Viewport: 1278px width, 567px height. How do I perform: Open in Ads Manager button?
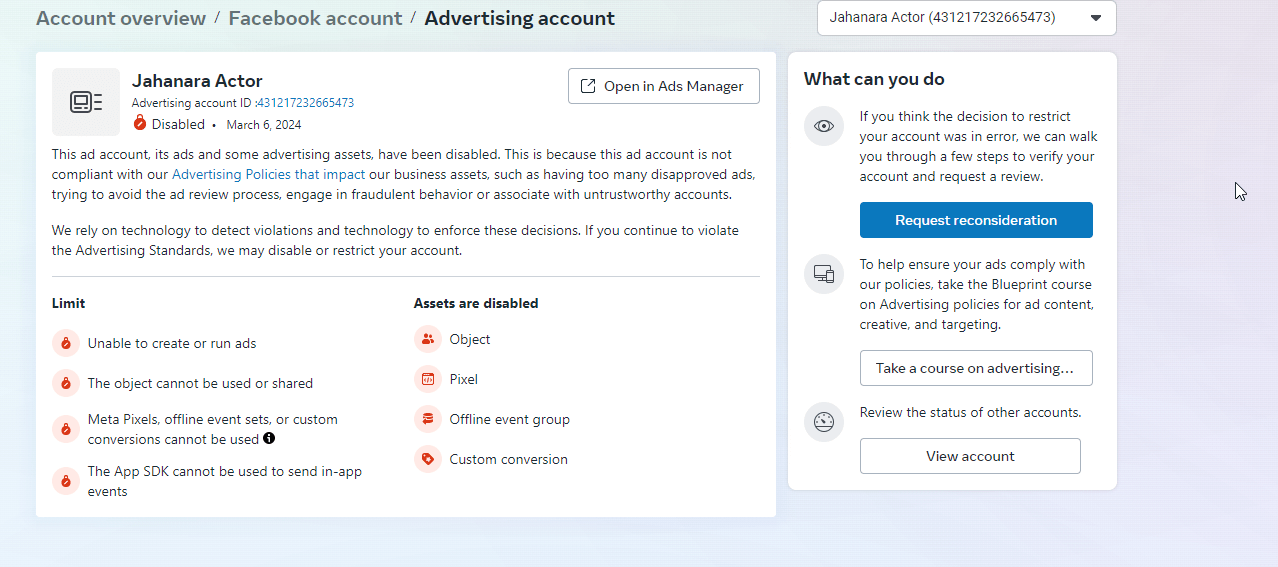click(664, 86)
